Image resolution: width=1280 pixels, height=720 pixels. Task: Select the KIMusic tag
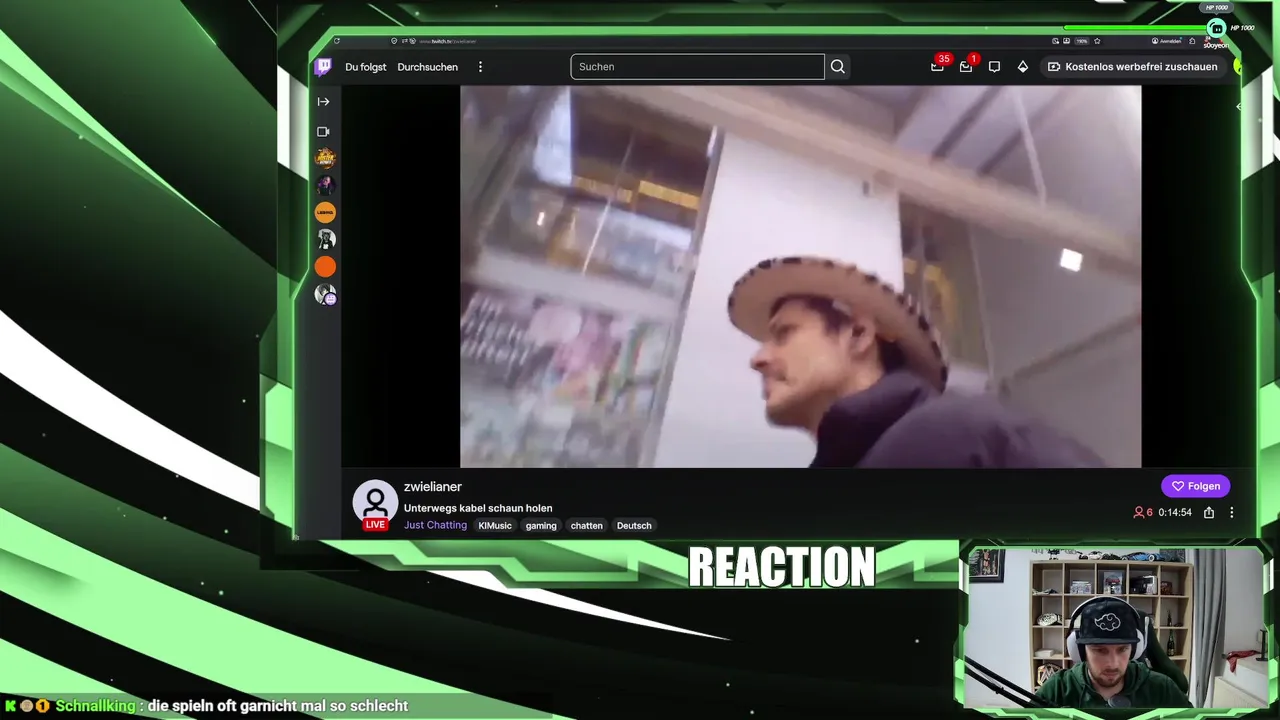(494, 525)
